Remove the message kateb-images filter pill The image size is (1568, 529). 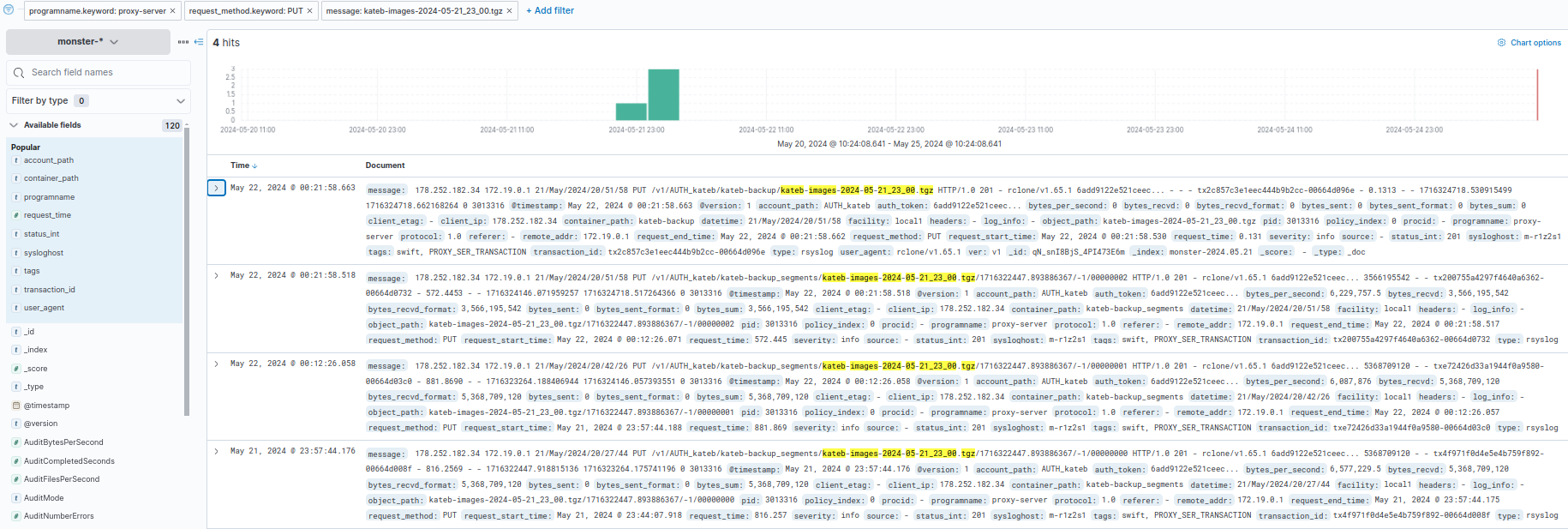coord(509,11)
